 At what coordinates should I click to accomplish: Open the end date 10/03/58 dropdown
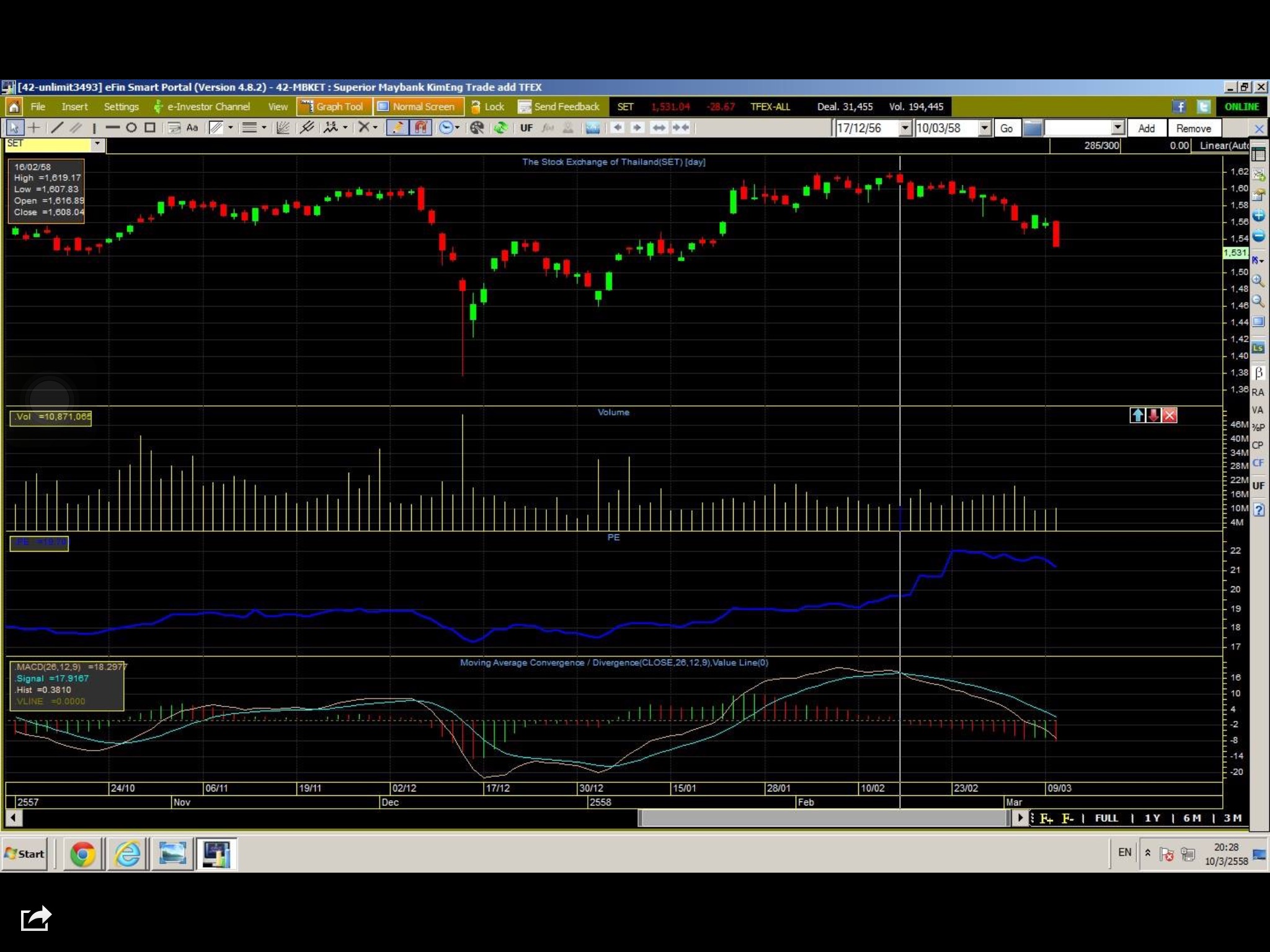coord(984,128)
